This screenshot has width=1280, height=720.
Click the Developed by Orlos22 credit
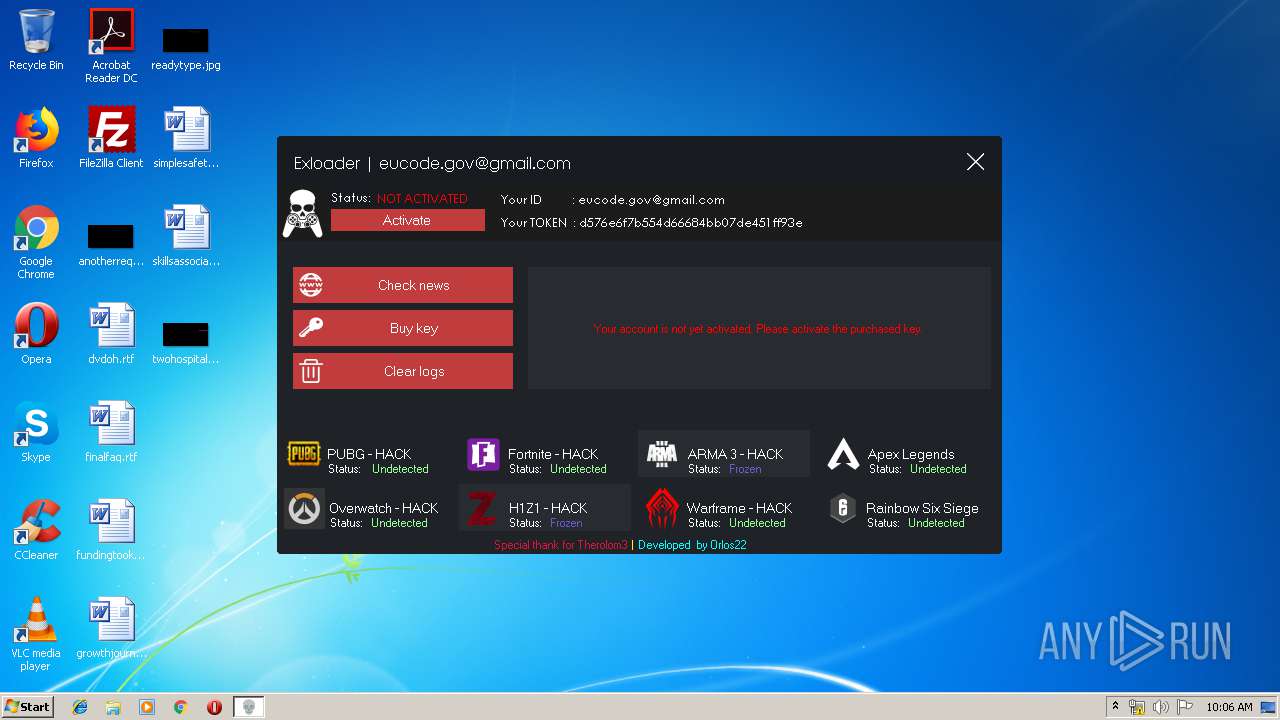click(x=692, y=545)
